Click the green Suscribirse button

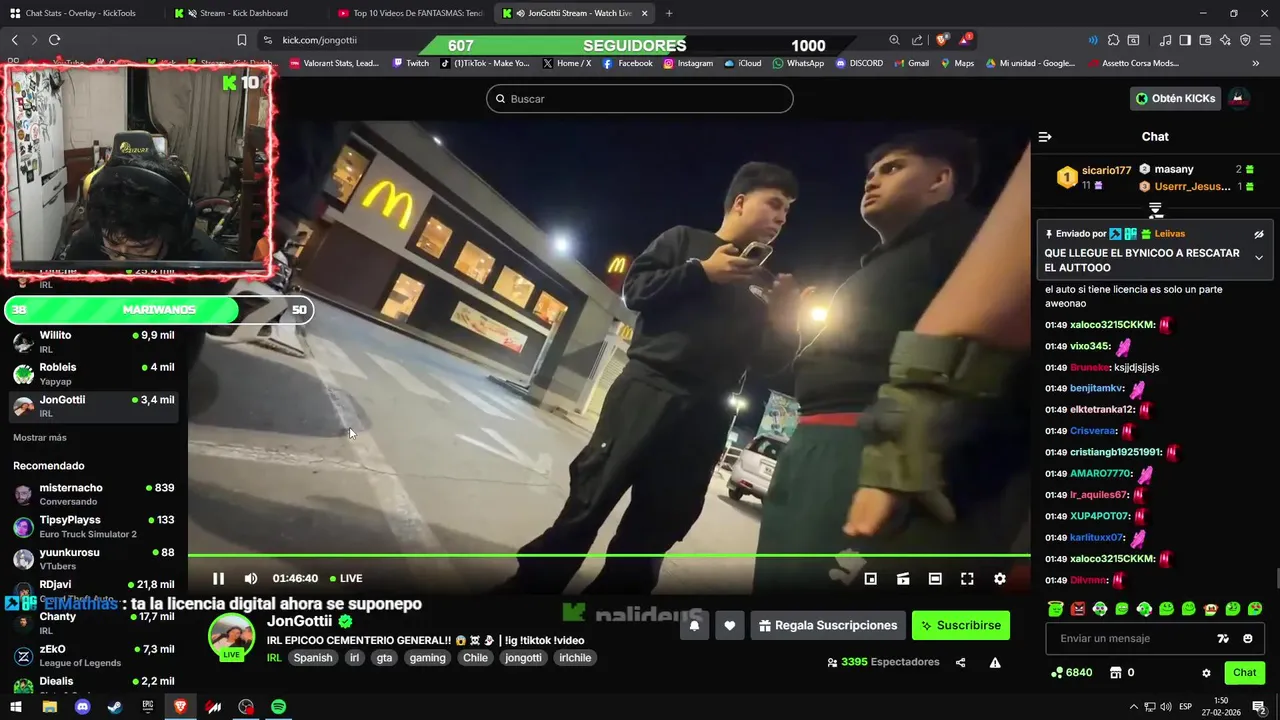point(961,625)
